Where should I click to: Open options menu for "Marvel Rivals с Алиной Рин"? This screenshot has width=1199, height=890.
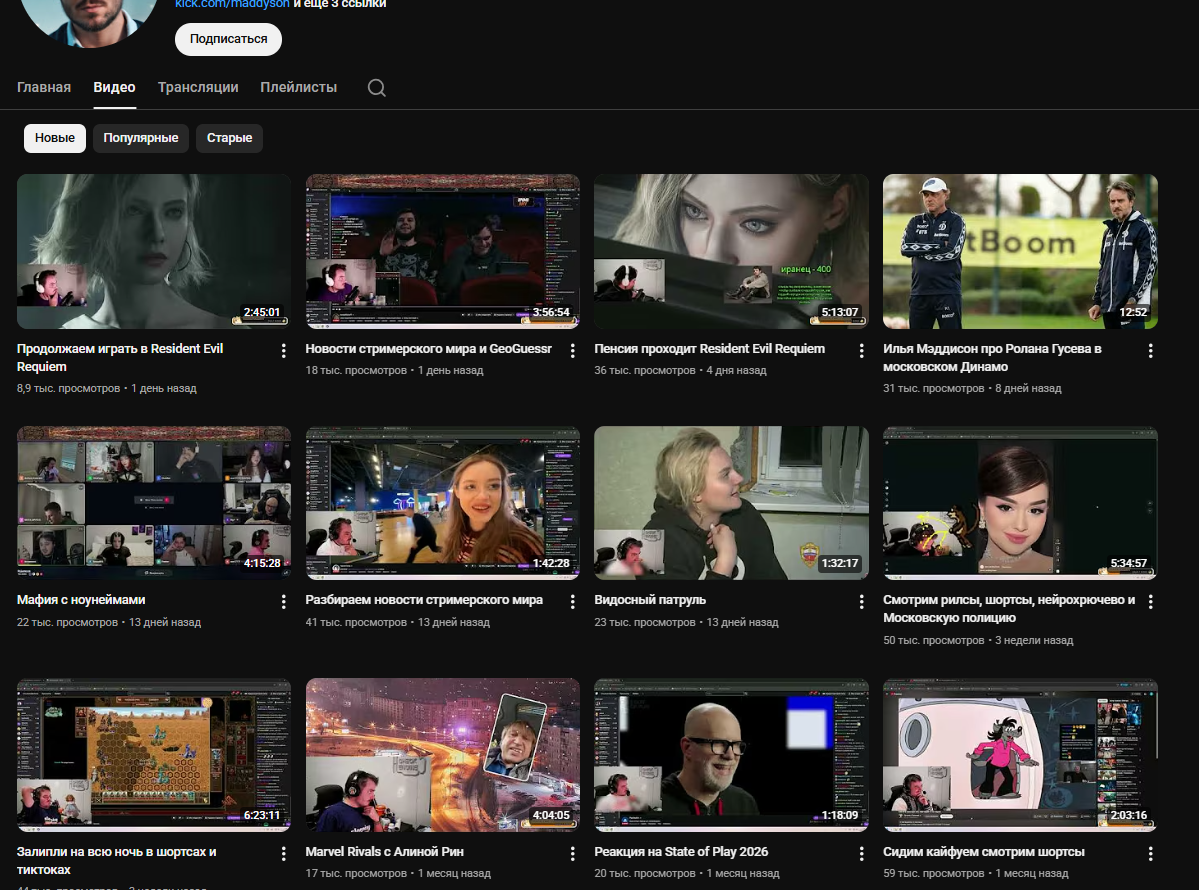point(573,853)
